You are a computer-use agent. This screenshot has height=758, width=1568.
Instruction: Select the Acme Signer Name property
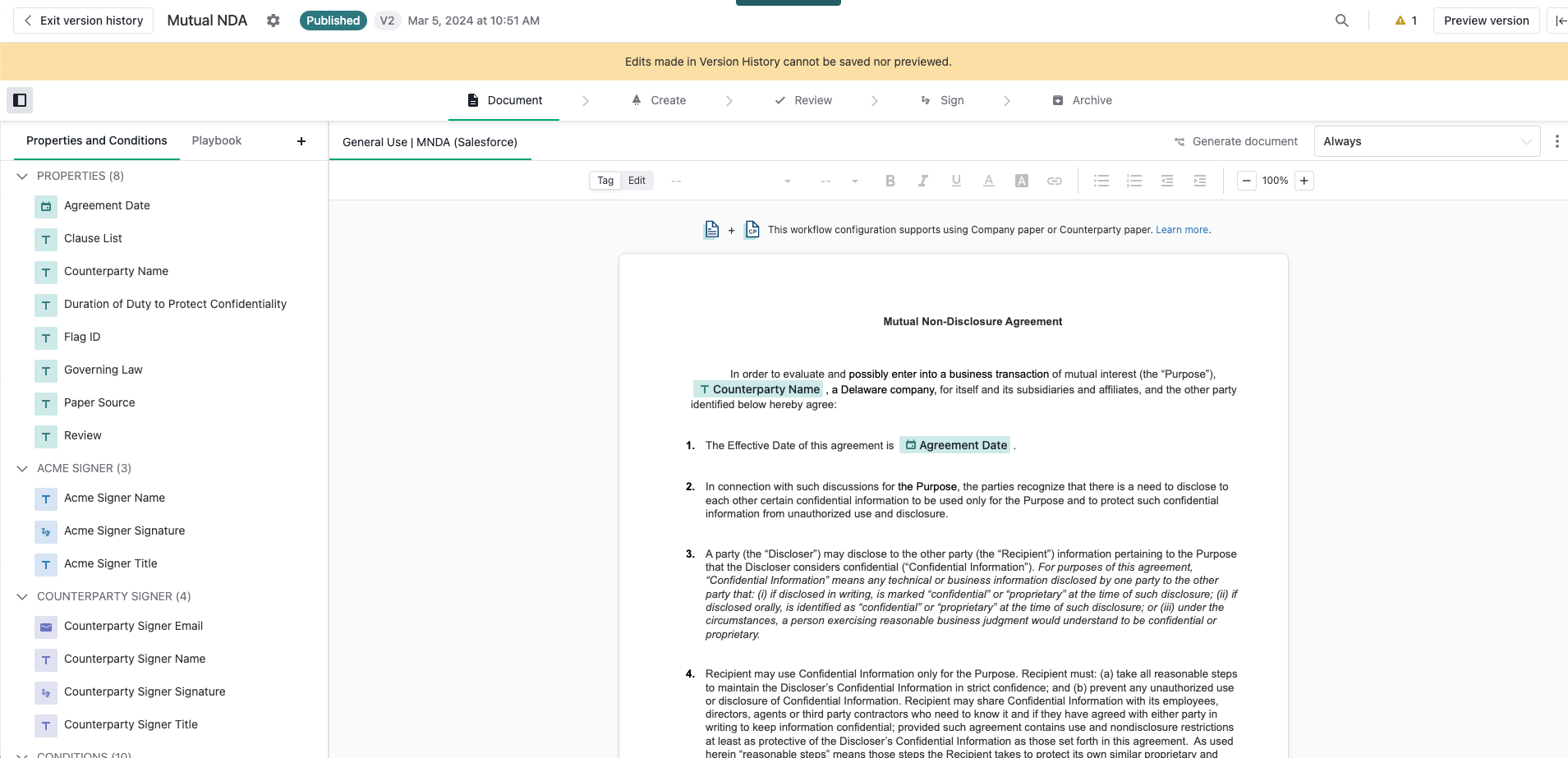coord(114,498)
